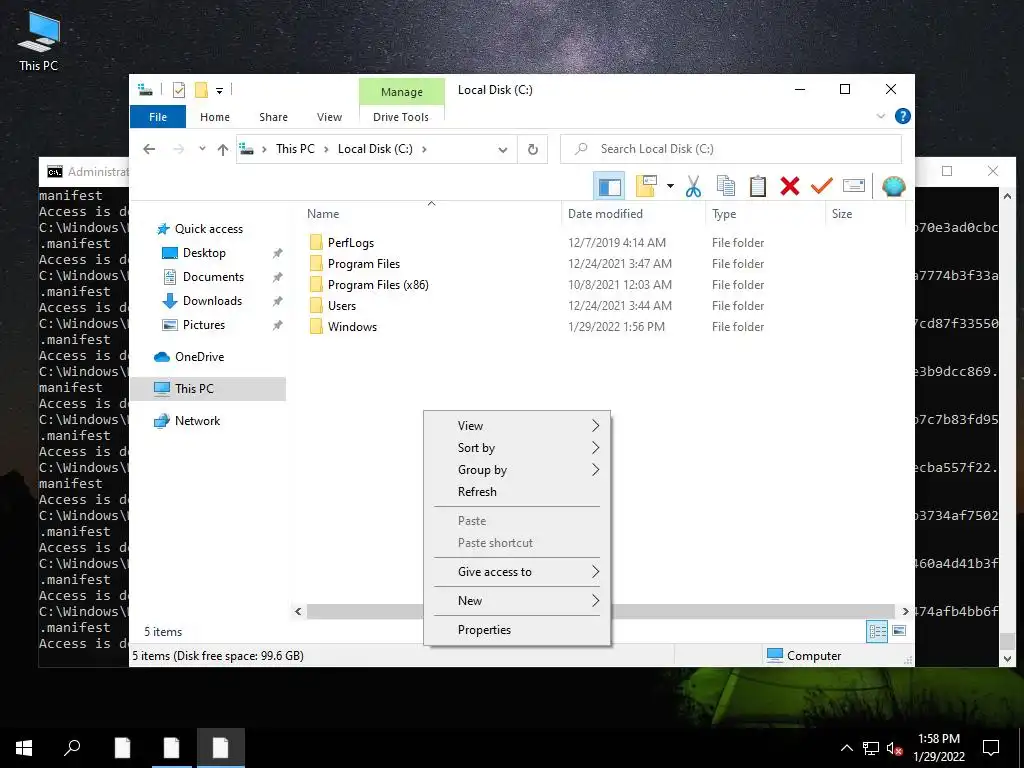Open the File tab
1024x768 pixels.
[158, 117]
